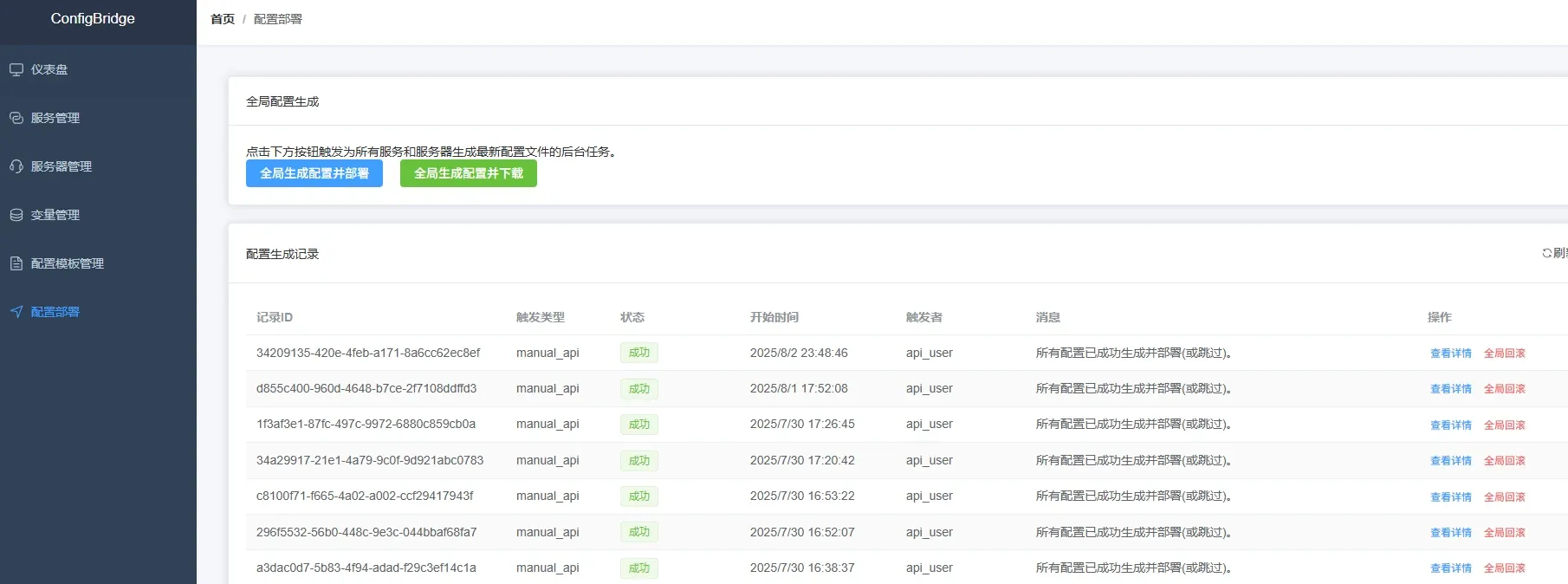The height and width of the screenshot is (584, 1568).
Task: Click record ID 296f5532-56b0-448c-9e3c-044bbaf68fa7
Action: [x=366, y=532]
